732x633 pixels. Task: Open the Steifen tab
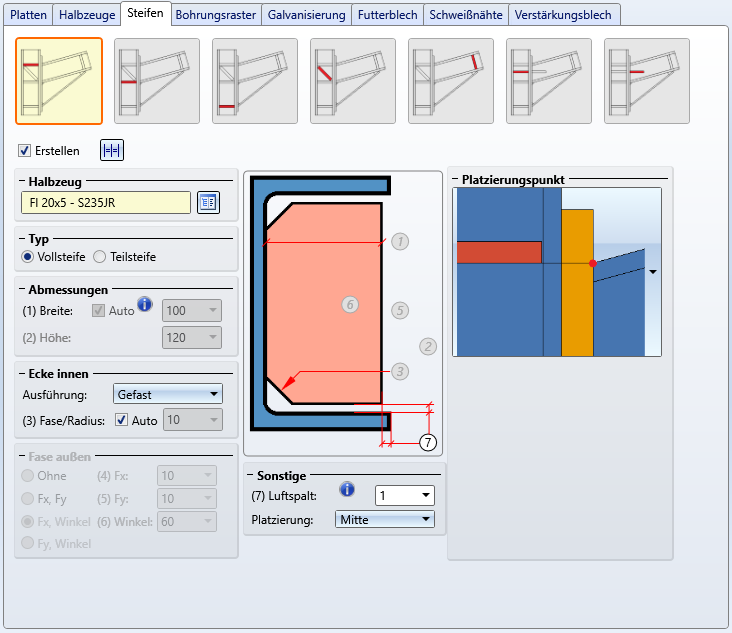[x=145, y=13]
